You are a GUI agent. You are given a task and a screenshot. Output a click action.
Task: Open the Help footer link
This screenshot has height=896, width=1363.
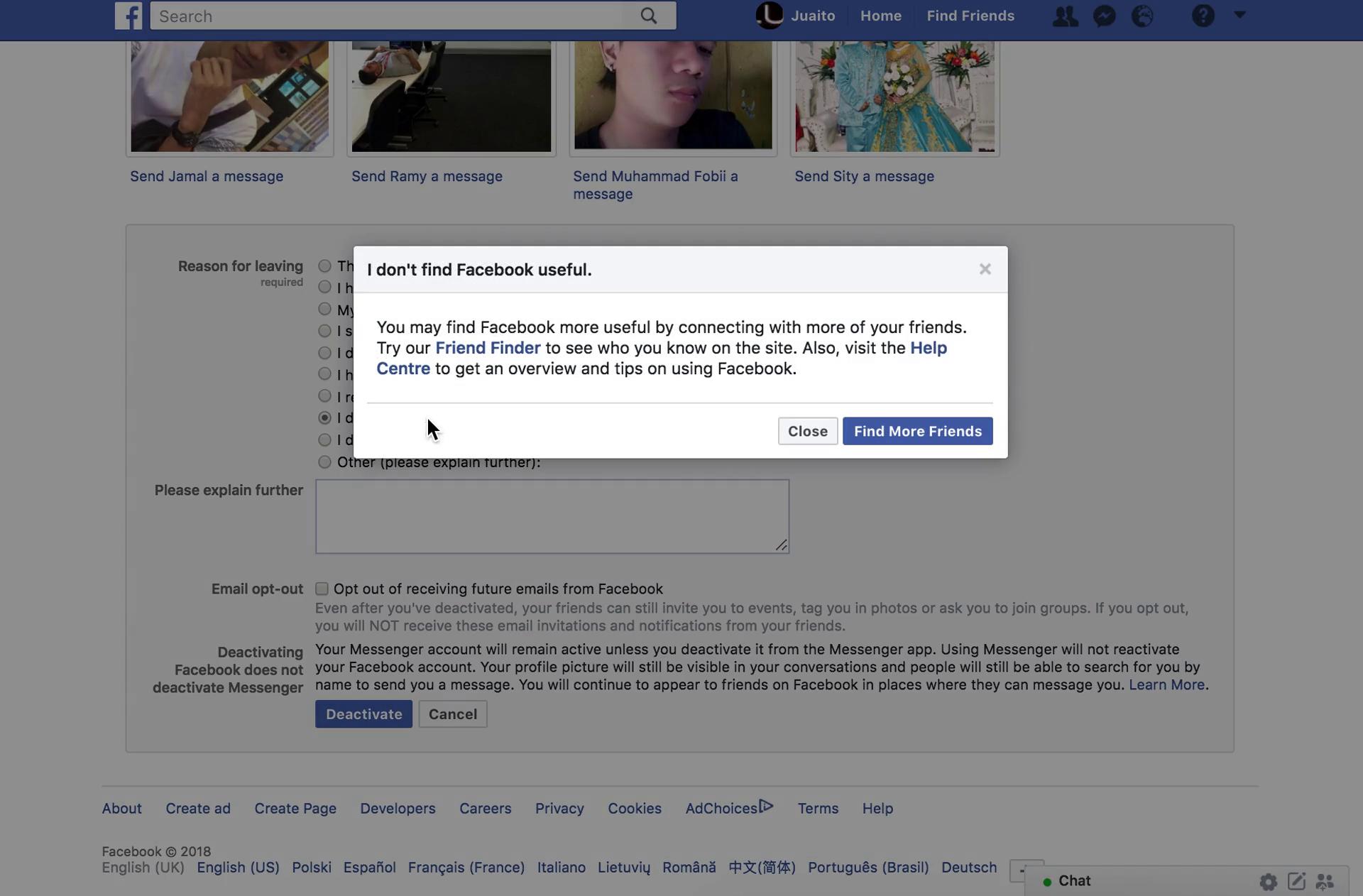[877, 809]
